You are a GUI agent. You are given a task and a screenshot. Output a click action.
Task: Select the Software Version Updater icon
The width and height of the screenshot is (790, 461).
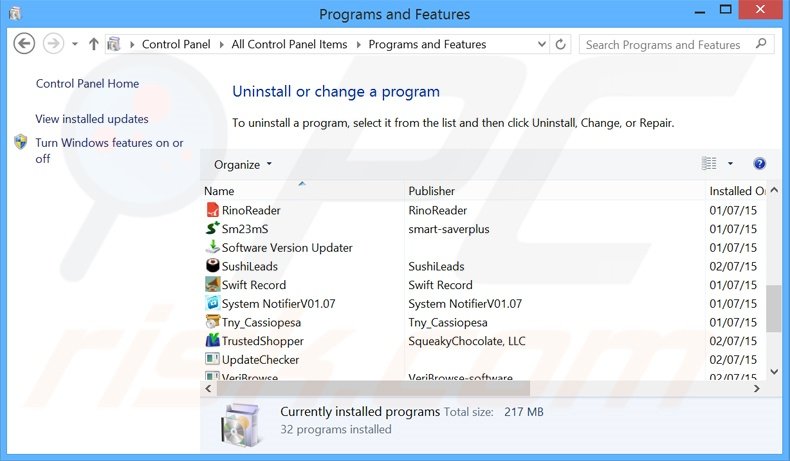[x=213, y=247]
